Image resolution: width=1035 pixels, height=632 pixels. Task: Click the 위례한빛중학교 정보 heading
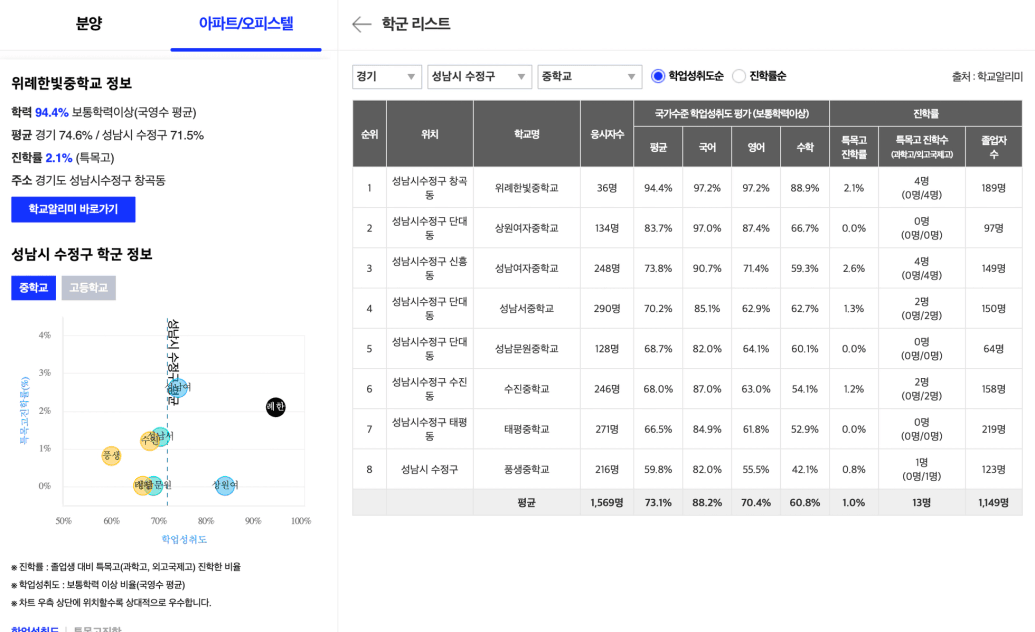click(x=71, y=83)
